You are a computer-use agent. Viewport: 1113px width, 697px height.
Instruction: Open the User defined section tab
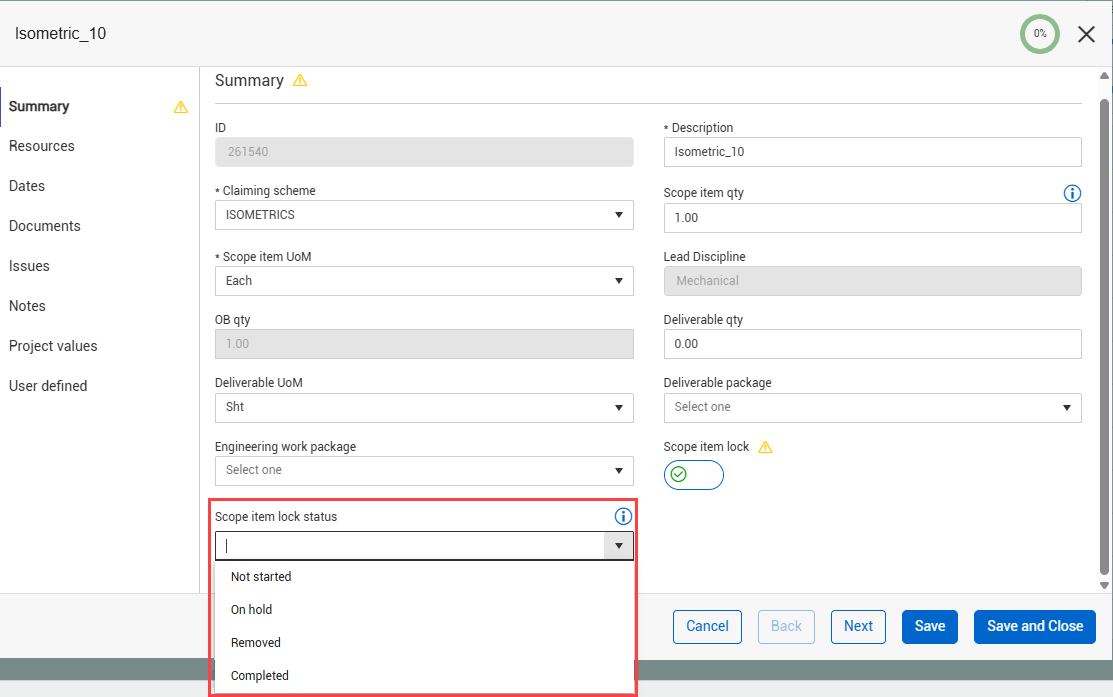click(x=99, y=386)
